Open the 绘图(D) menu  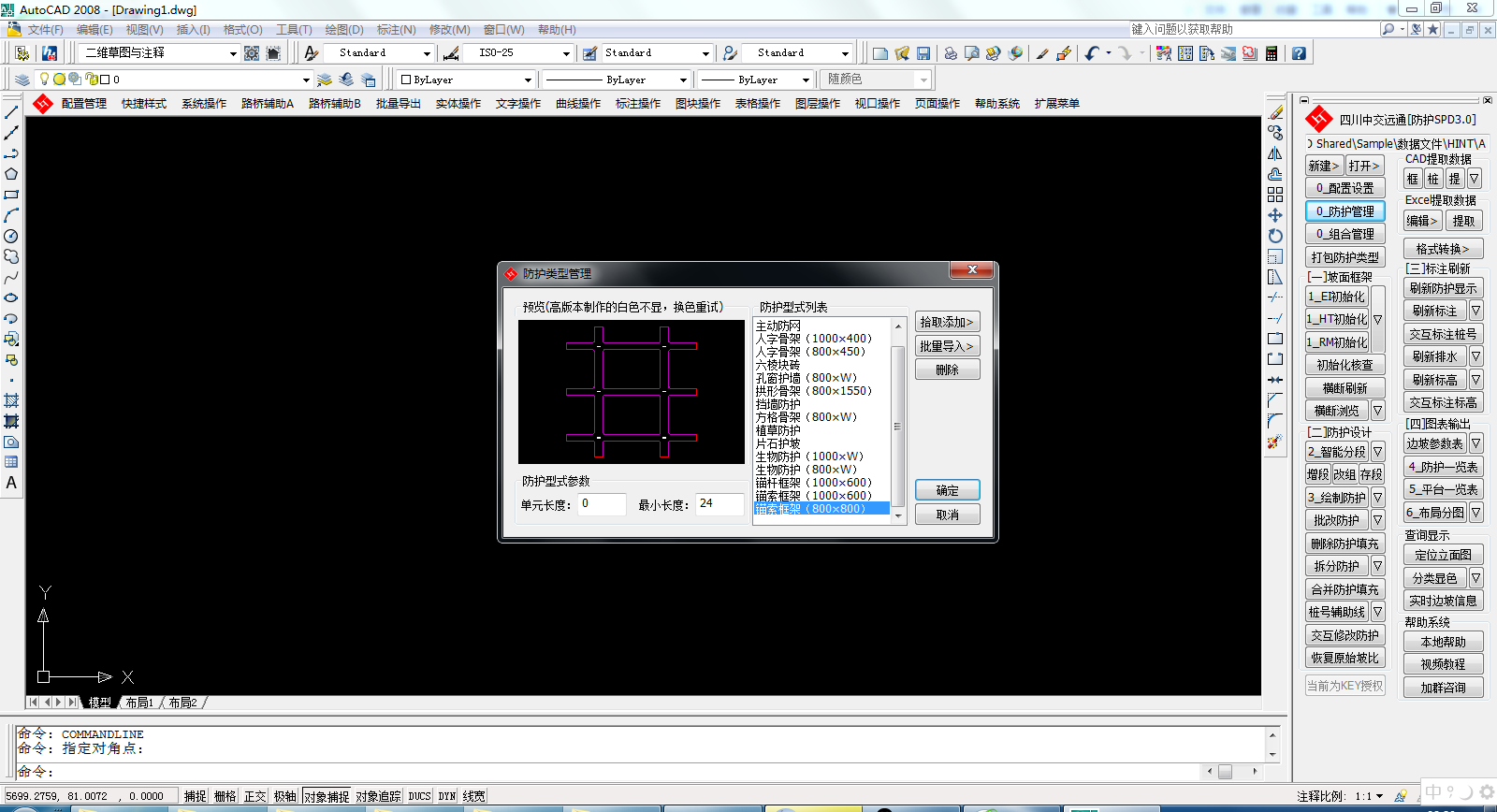(x=344, y=30)
